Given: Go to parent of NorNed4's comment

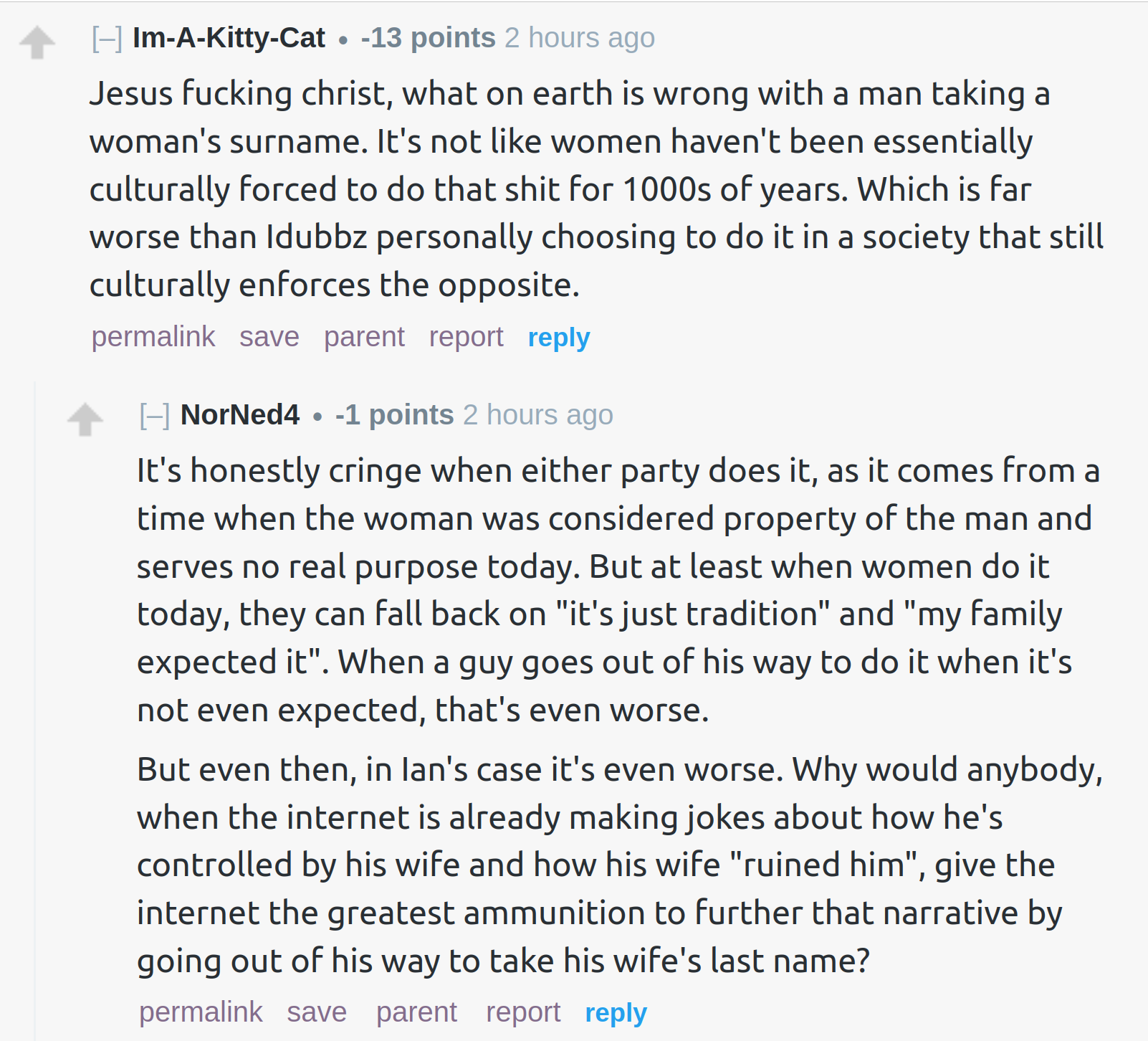Looking at the screenshot, I should coord(416,1012).
